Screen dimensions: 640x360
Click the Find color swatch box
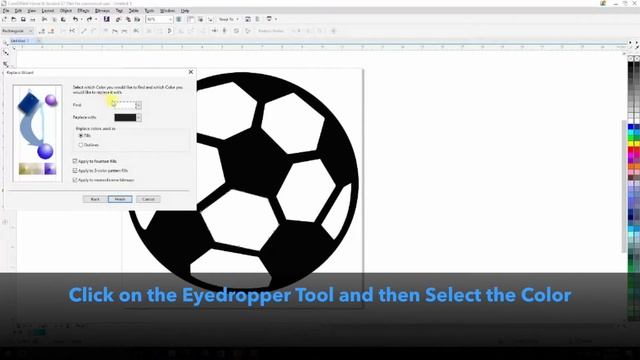coord(124,105)
